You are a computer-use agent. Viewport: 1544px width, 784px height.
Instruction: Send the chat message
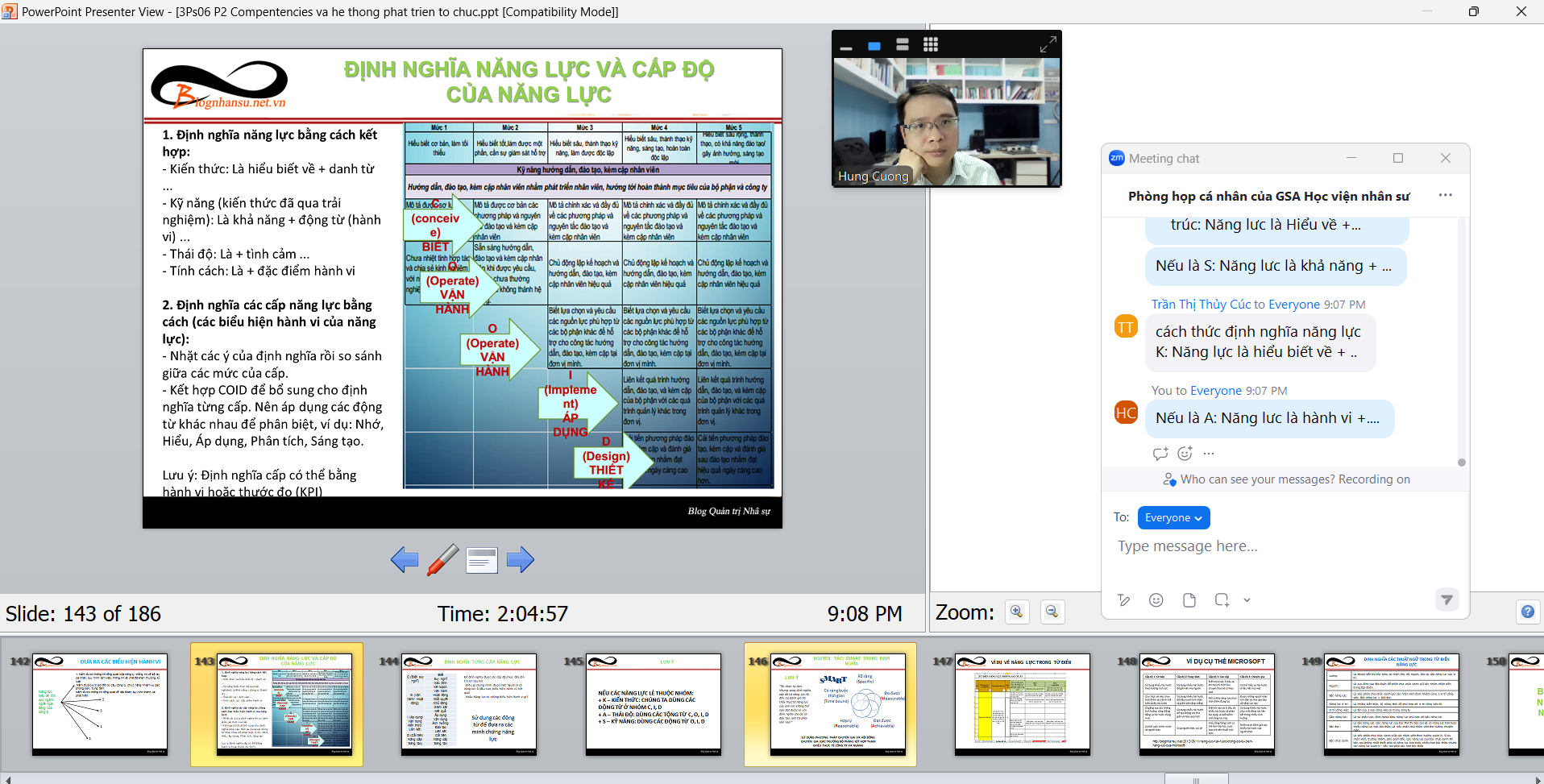click(x=1446, y=599)
